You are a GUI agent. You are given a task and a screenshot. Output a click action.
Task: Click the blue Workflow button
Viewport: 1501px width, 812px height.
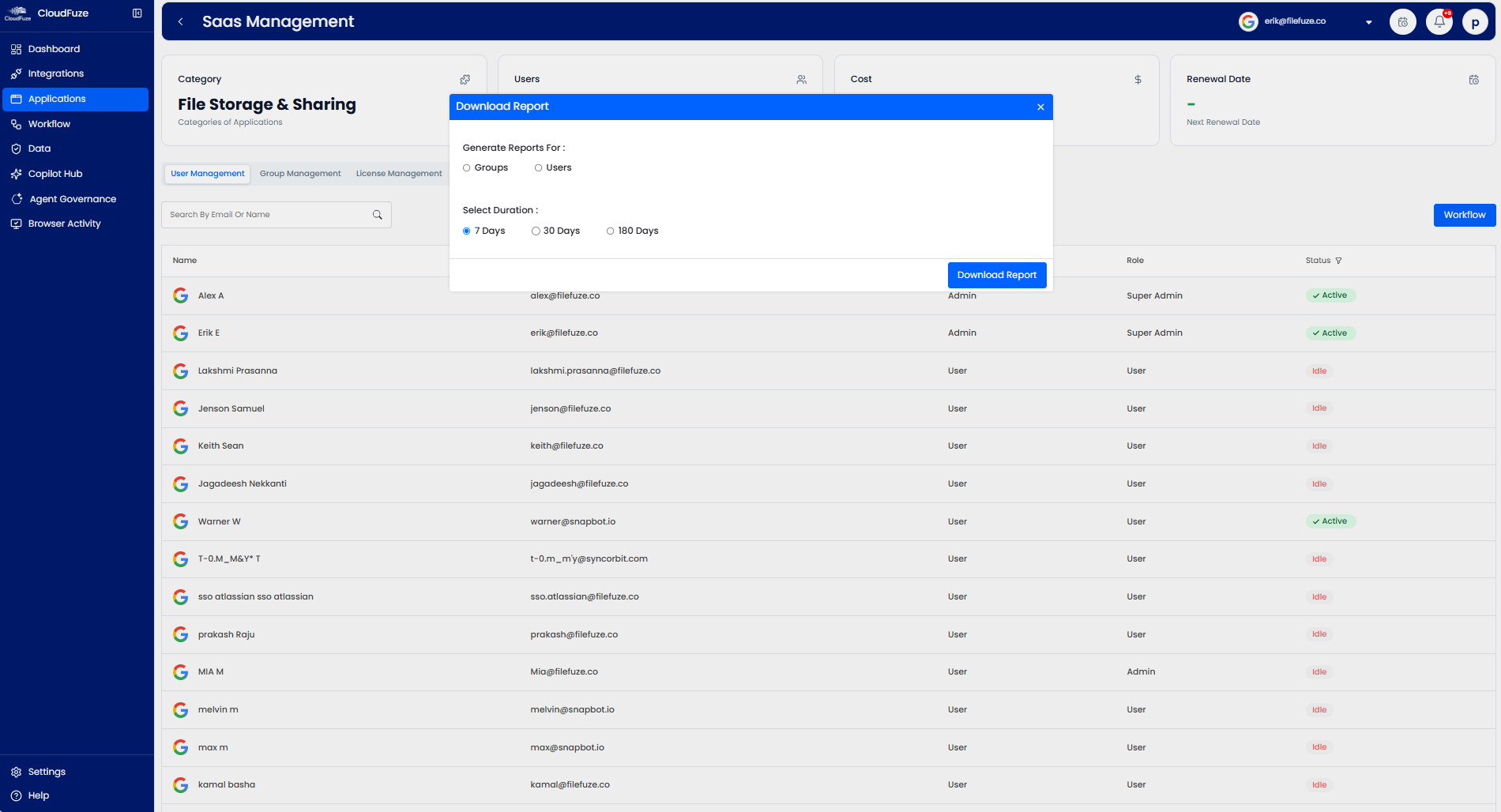click(x=1465, y=215)
